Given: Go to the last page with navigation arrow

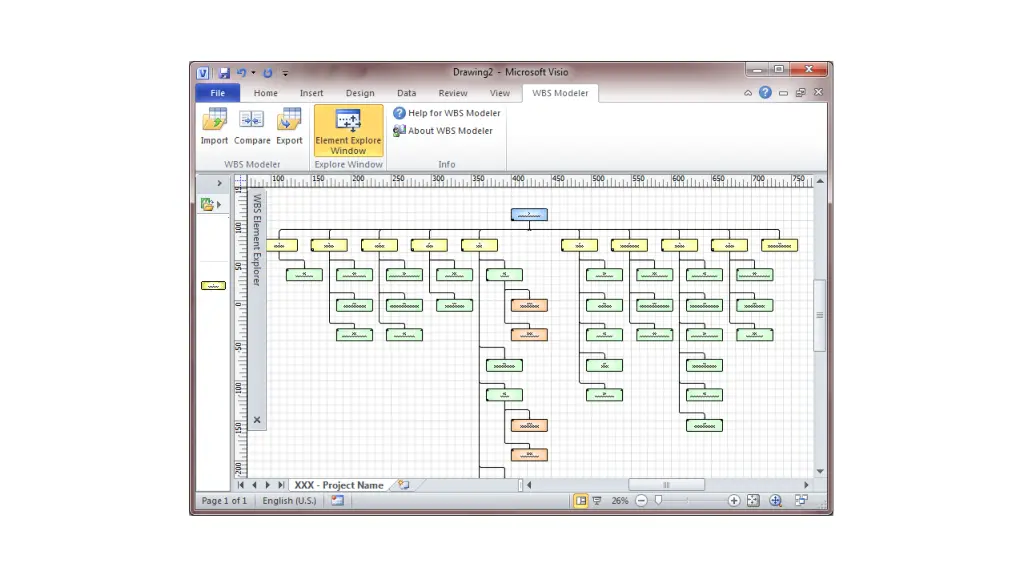Looking at the screenshot, I should [x=281, y=485].
